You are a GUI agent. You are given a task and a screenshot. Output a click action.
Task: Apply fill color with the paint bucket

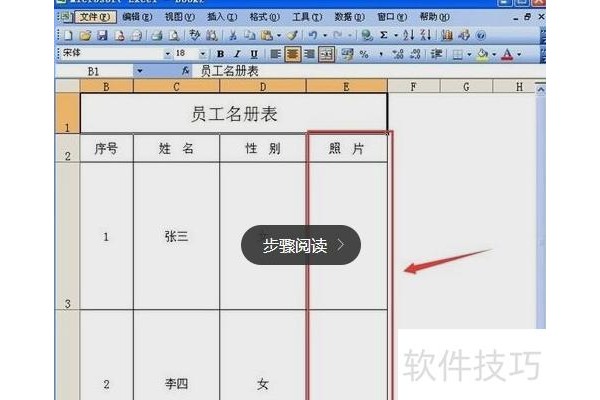pyautogui.click(x=483, y=55)
